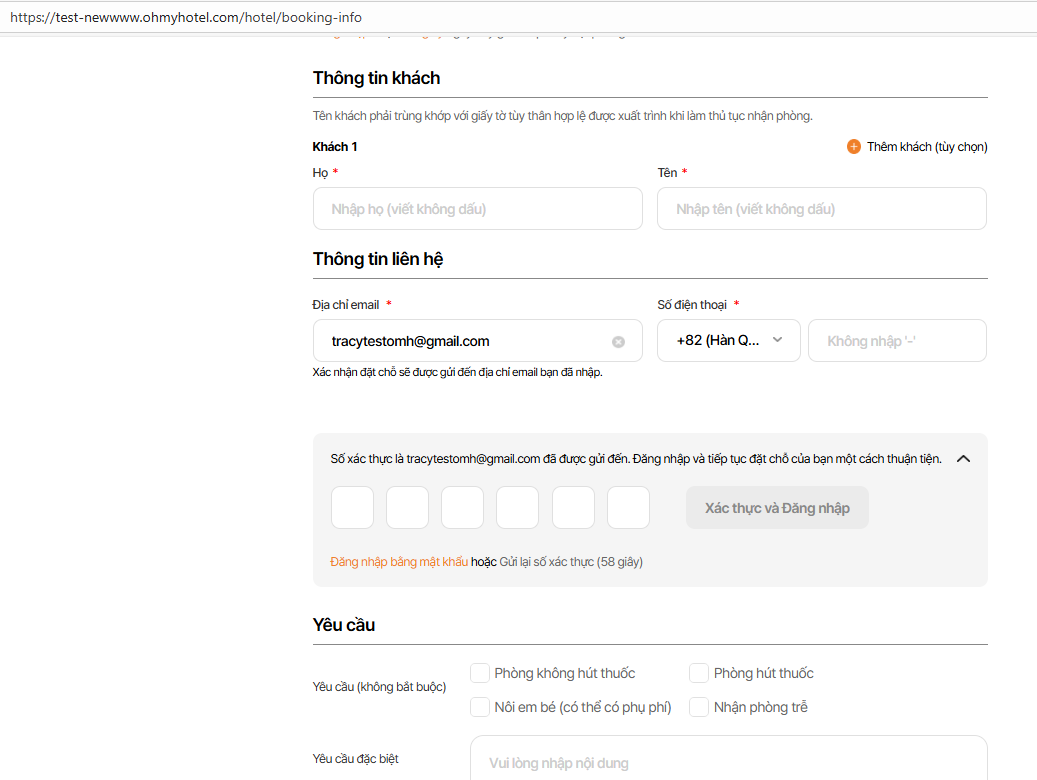Tick the 'Nhận phòng trễ' checkbox
Viewport: 1037px width, 780px height.
click(699, 707)
